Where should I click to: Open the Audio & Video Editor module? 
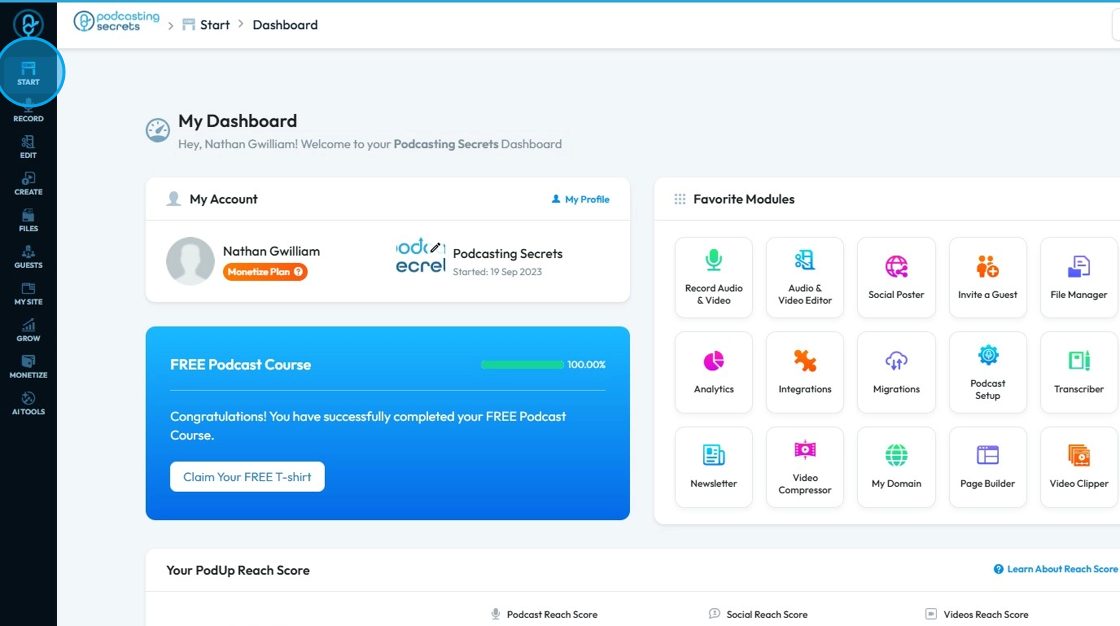pos(805,277)
